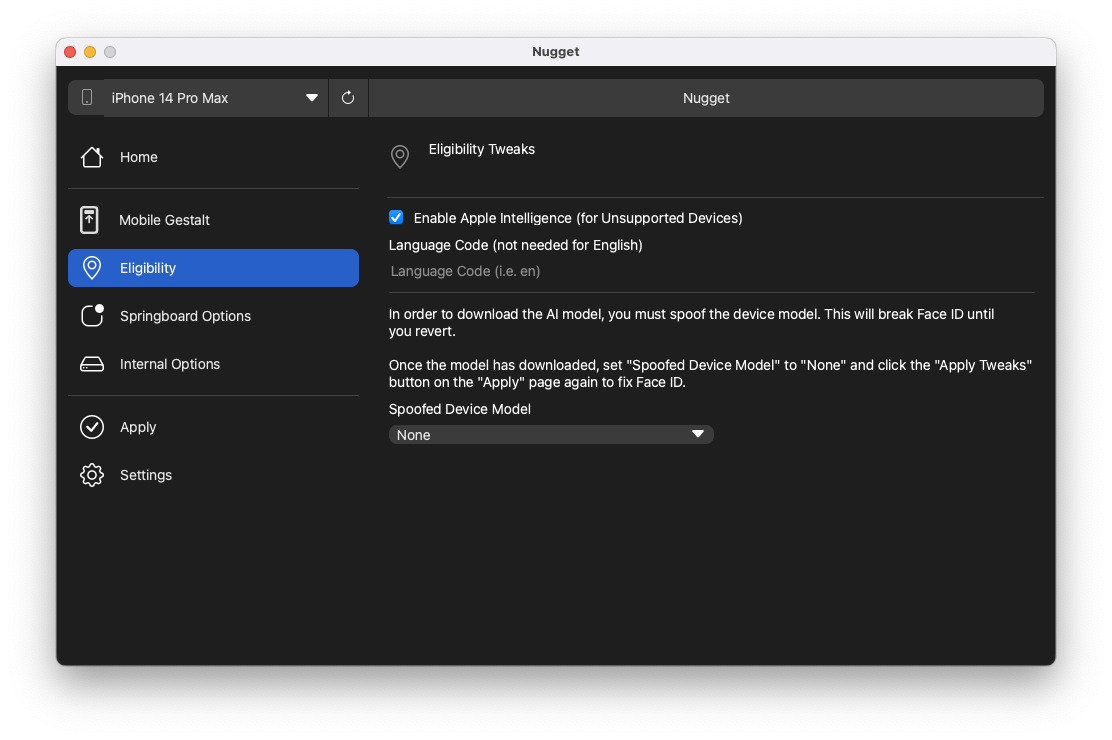Refresh the device list
Image resolution: width=1112 pixels, height=740 pixels.
coord(348,98)
